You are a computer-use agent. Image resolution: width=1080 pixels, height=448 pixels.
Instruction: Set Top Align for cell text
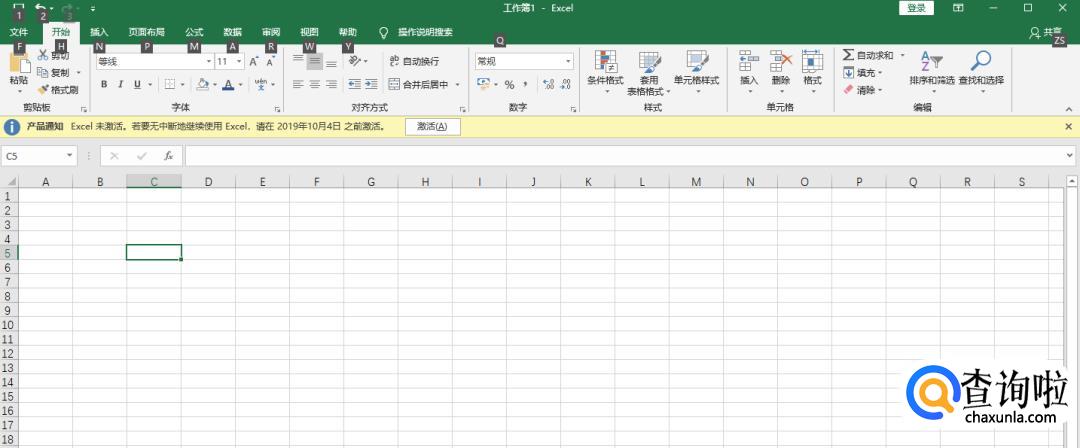click(x=298, y=61)
